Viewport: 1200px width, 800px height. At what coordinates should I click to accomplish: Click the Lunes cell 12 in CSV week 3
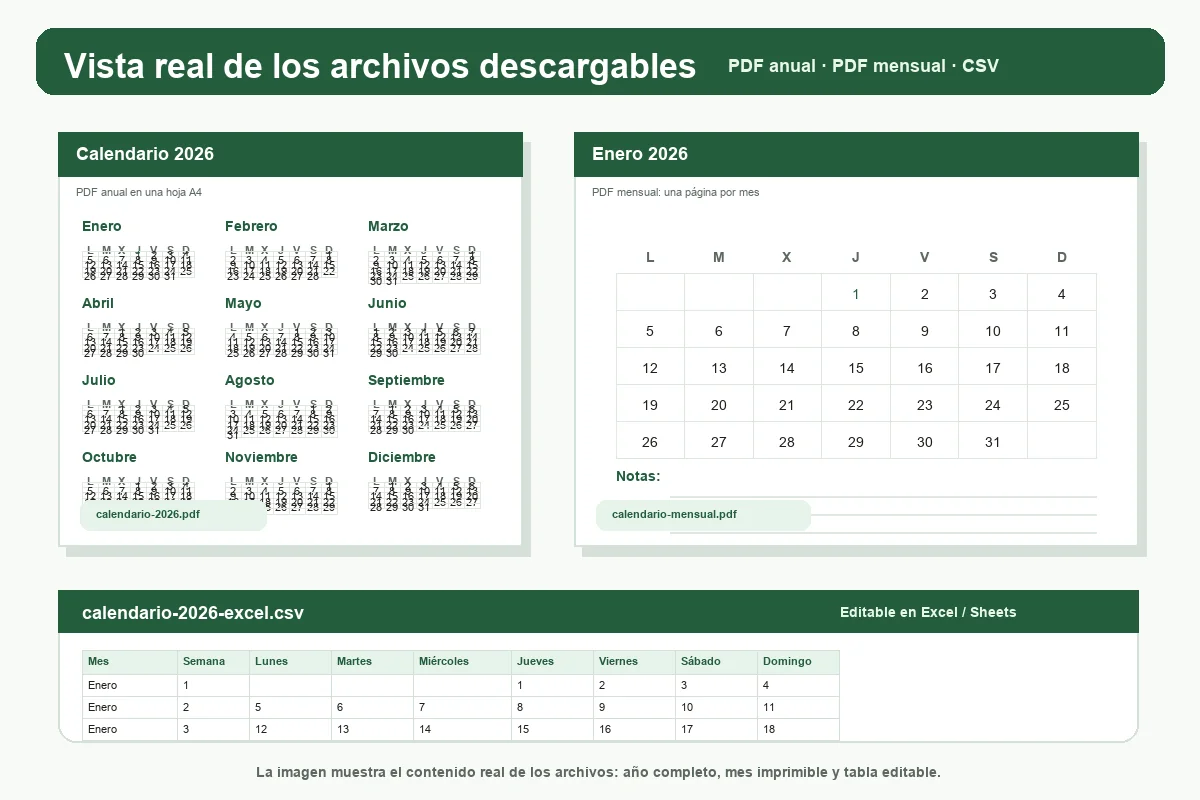[290, 729]
